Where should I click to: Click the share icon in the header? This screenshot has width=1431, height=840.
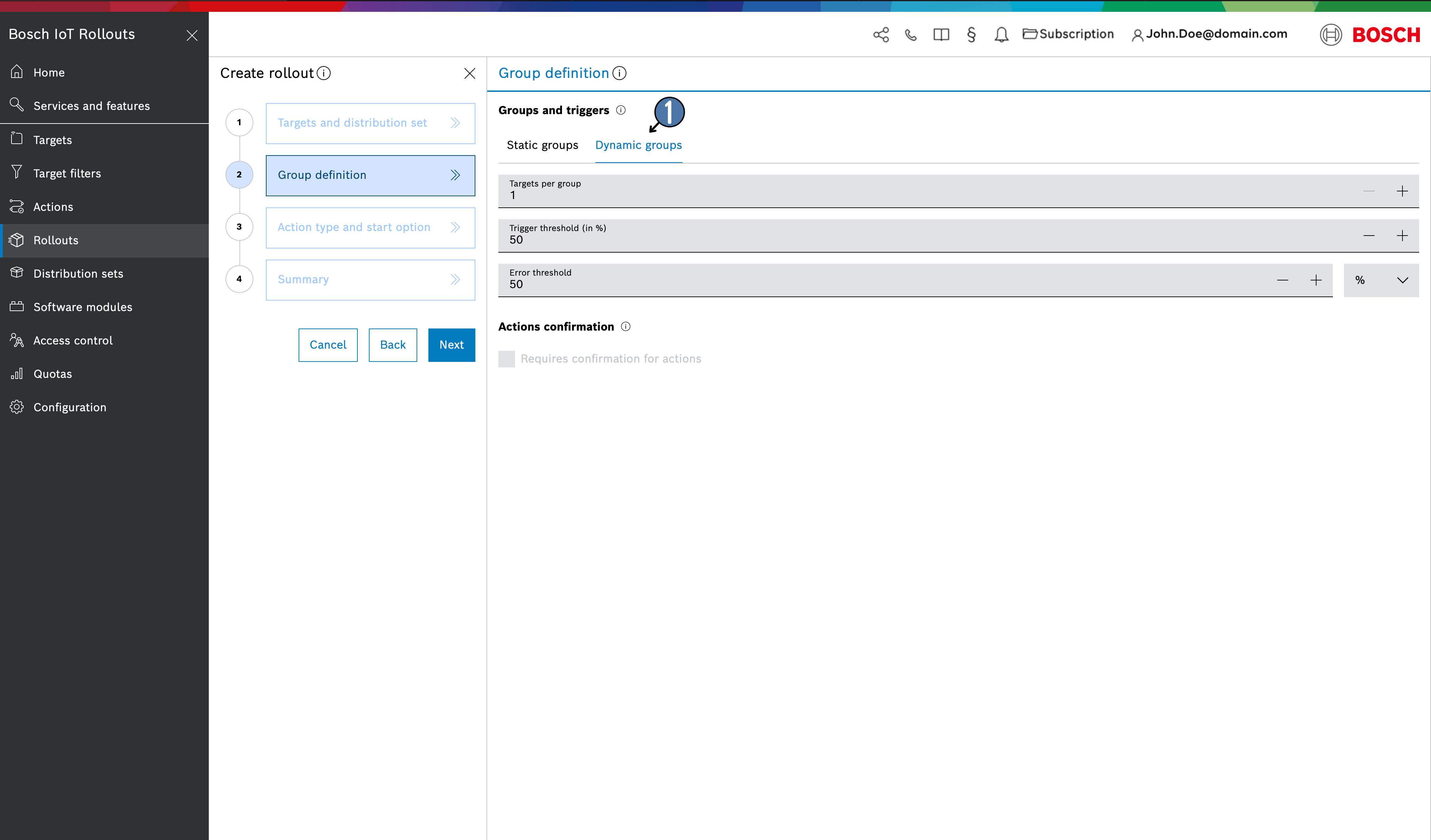[x=881, y=35]
